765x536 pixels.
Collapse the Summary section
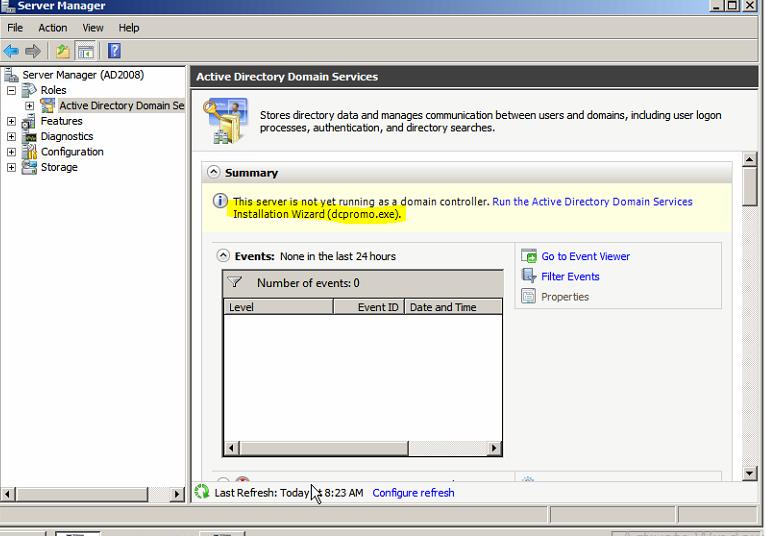[213, 172]
